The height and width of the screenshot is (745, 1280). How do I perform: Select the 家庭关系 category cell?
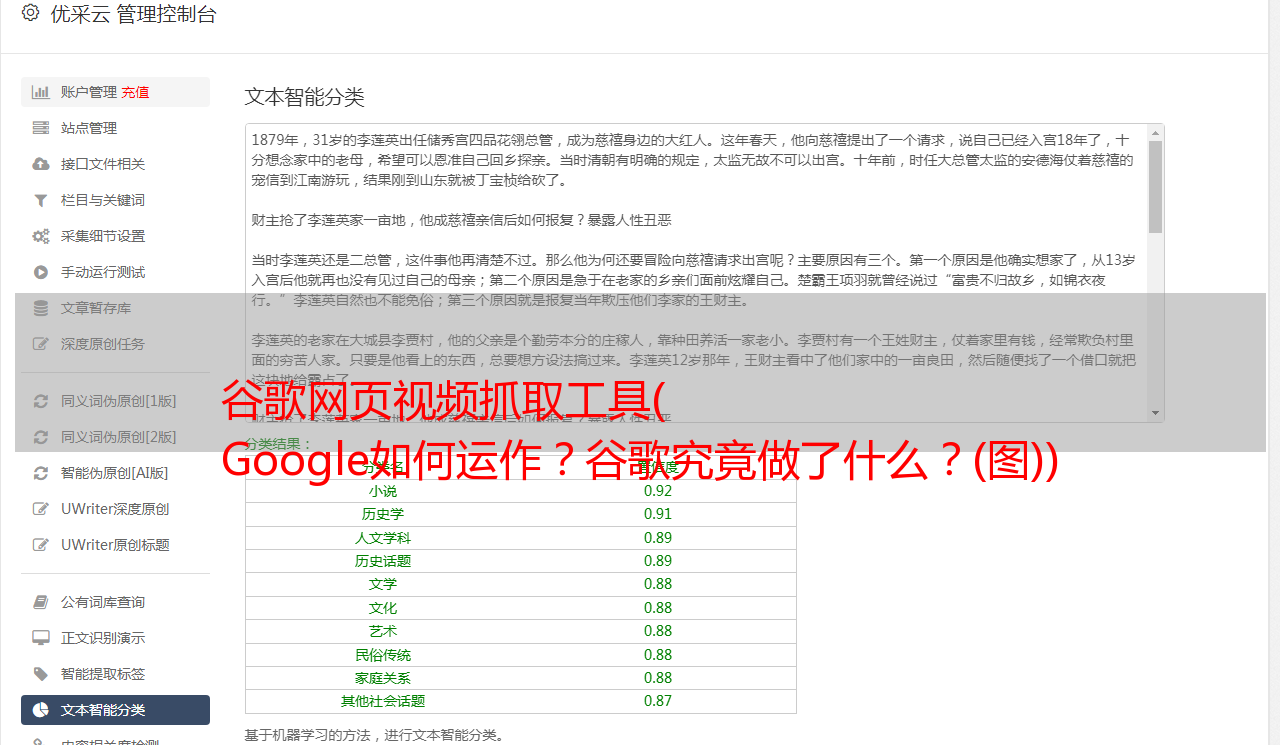coord(383,678)
